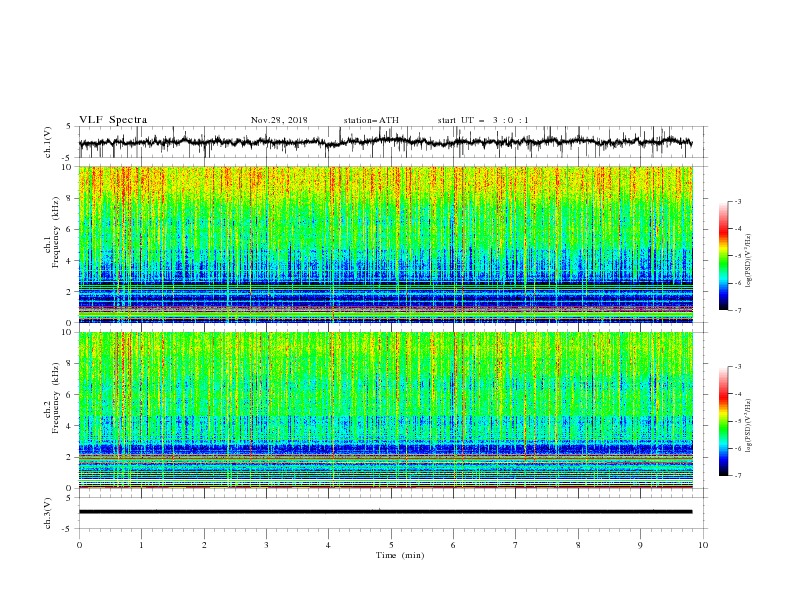792x612 pixels.
Task: Click the ch.3 flat black waveform trace
Action: tap(385, 512)
